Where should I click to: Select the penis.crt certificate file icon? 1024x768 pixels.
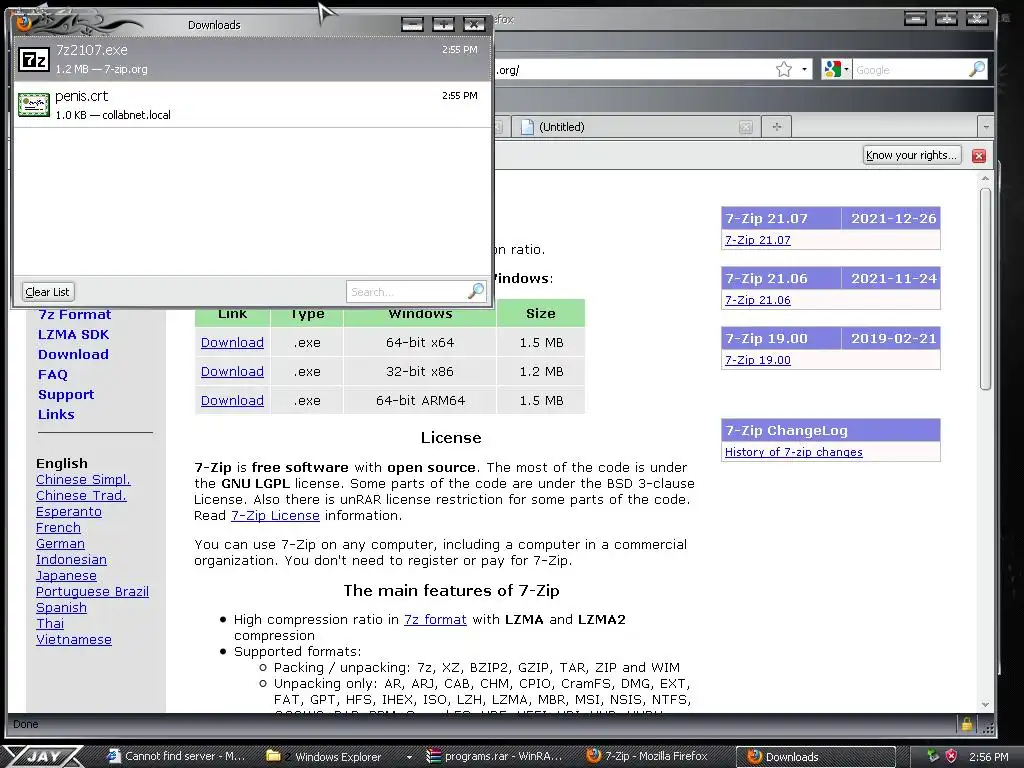coord(33,105)
